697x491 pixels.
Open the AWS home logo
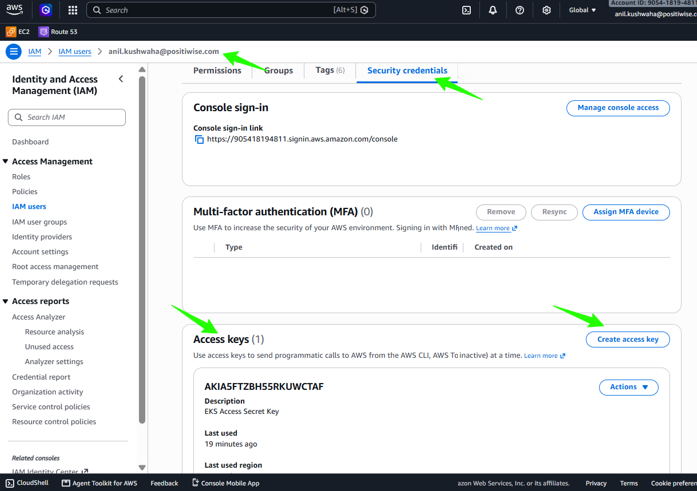click(15, 9)
